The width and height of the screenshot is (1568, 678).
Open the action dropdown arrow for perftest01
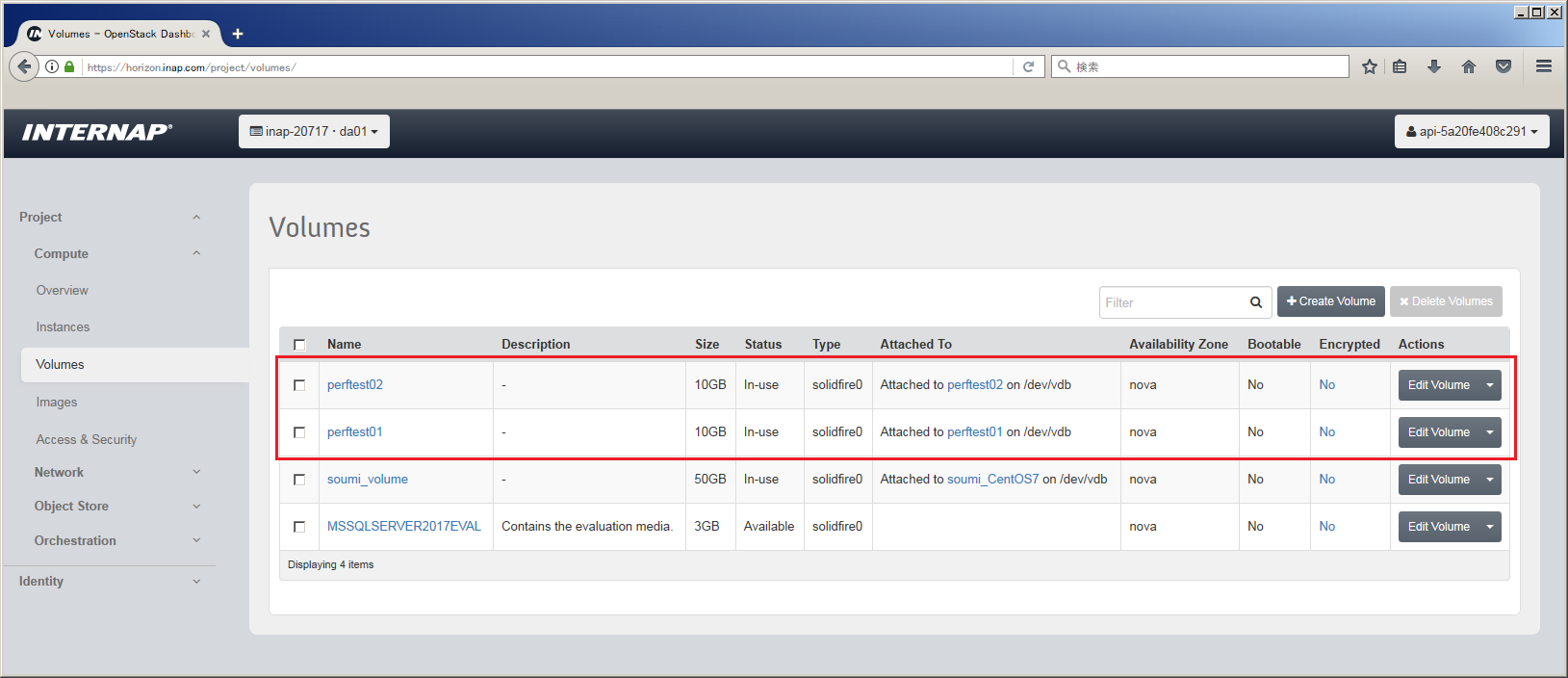(x=1489, y=432)
